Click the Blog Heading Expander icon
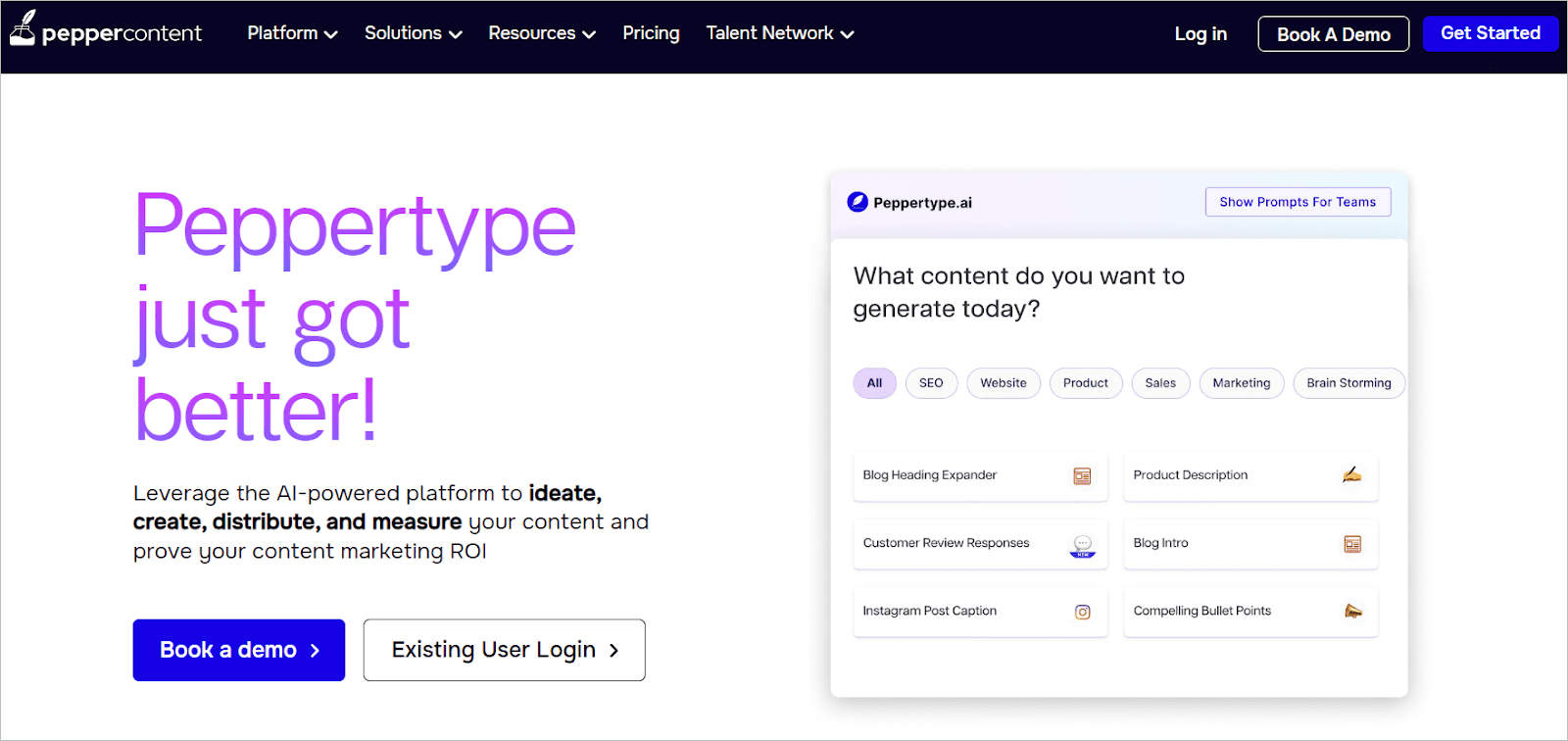The height and width of the screenshot is (741, 1568). click(1082, 476)
